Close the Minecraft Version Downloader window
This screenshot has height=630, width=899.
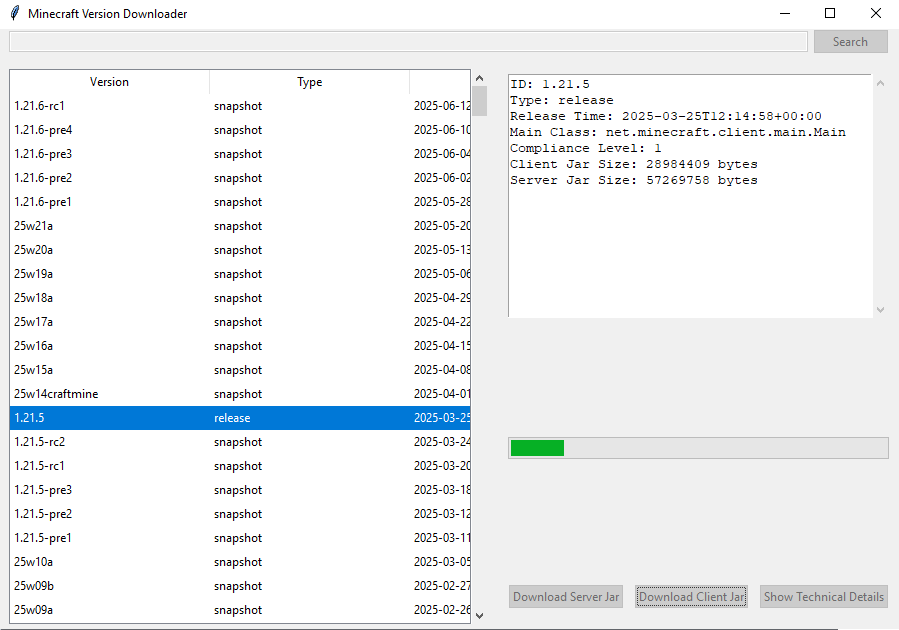[x=875, y=13]
